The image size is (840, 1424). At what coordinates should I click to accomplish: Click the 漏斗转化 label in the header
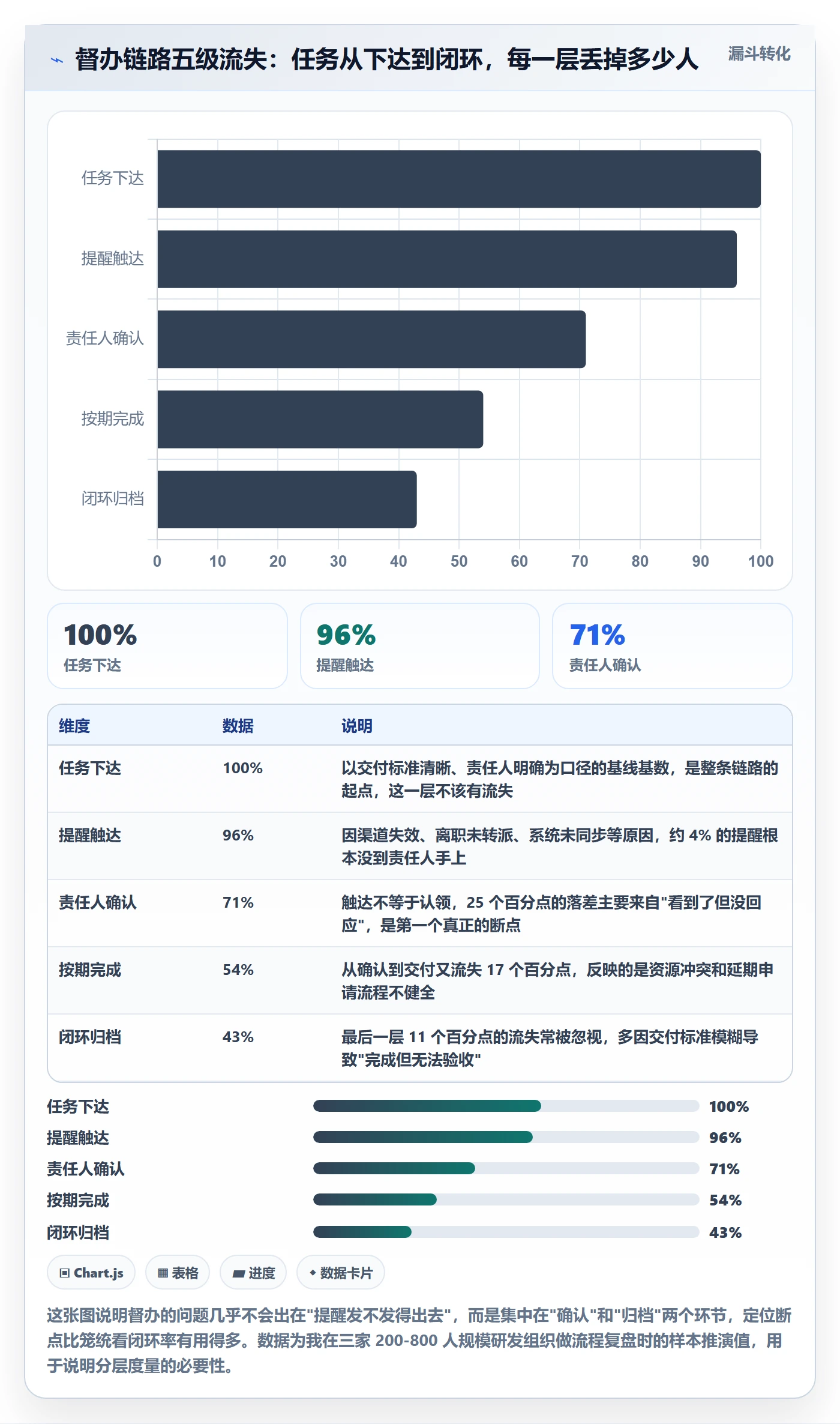[x=759, y=54]
